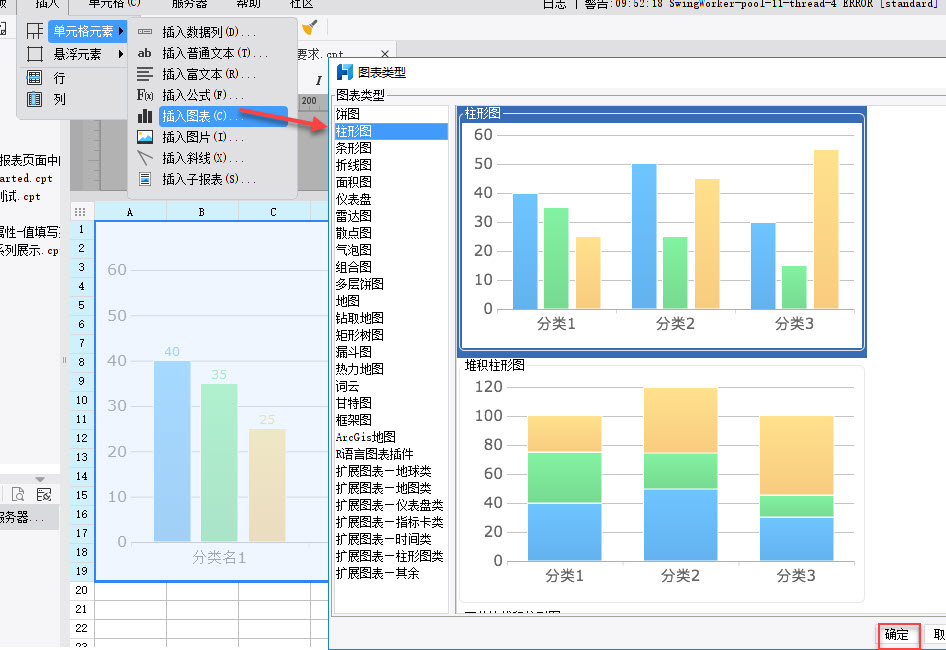Screen dimensions: 946x650
Task: Select R语言图表插件 in chart type list
Action: pos(391,454)
